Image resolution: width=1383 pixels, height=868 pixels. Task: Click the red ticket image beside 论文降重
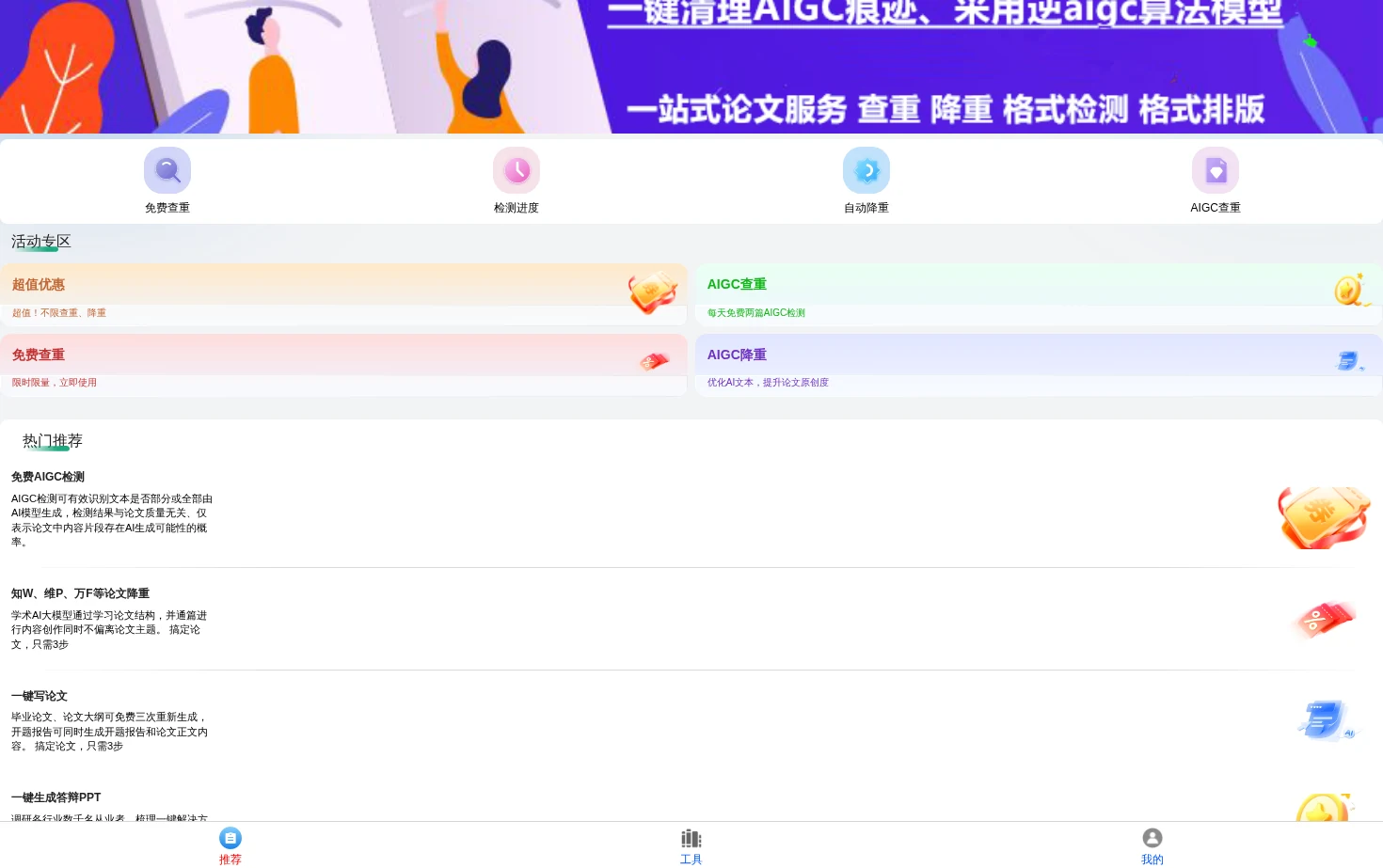tap(1325, 620)
